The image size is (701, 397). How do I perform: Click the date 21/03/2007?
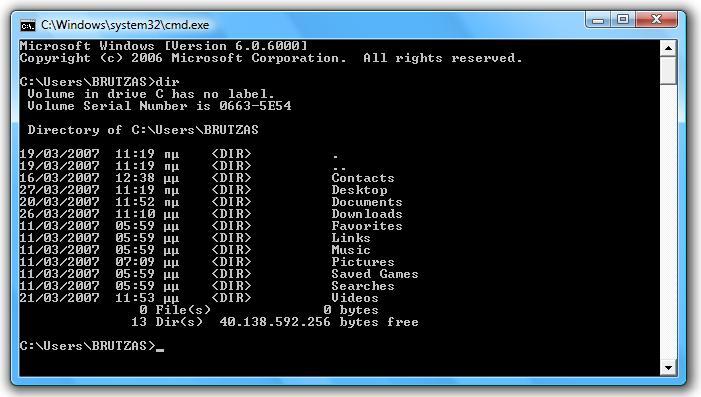click(59, 298)
